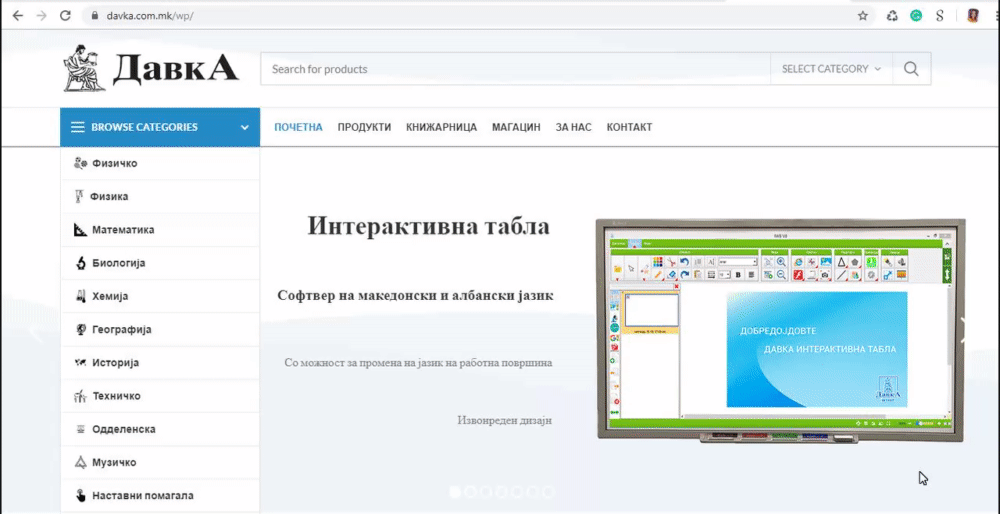Open the Историја category link
1000x514 pixels.
click(x=115, y=363)
